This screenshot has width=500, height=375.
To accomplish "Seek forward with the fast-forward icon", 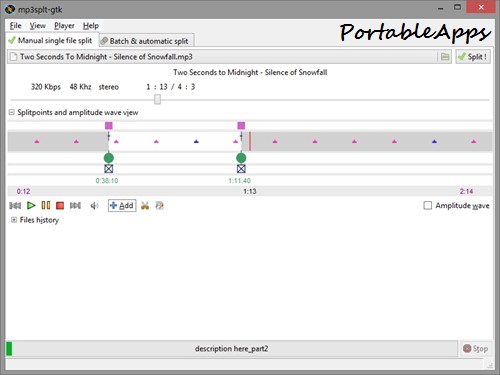I will [x=75, y=206].
